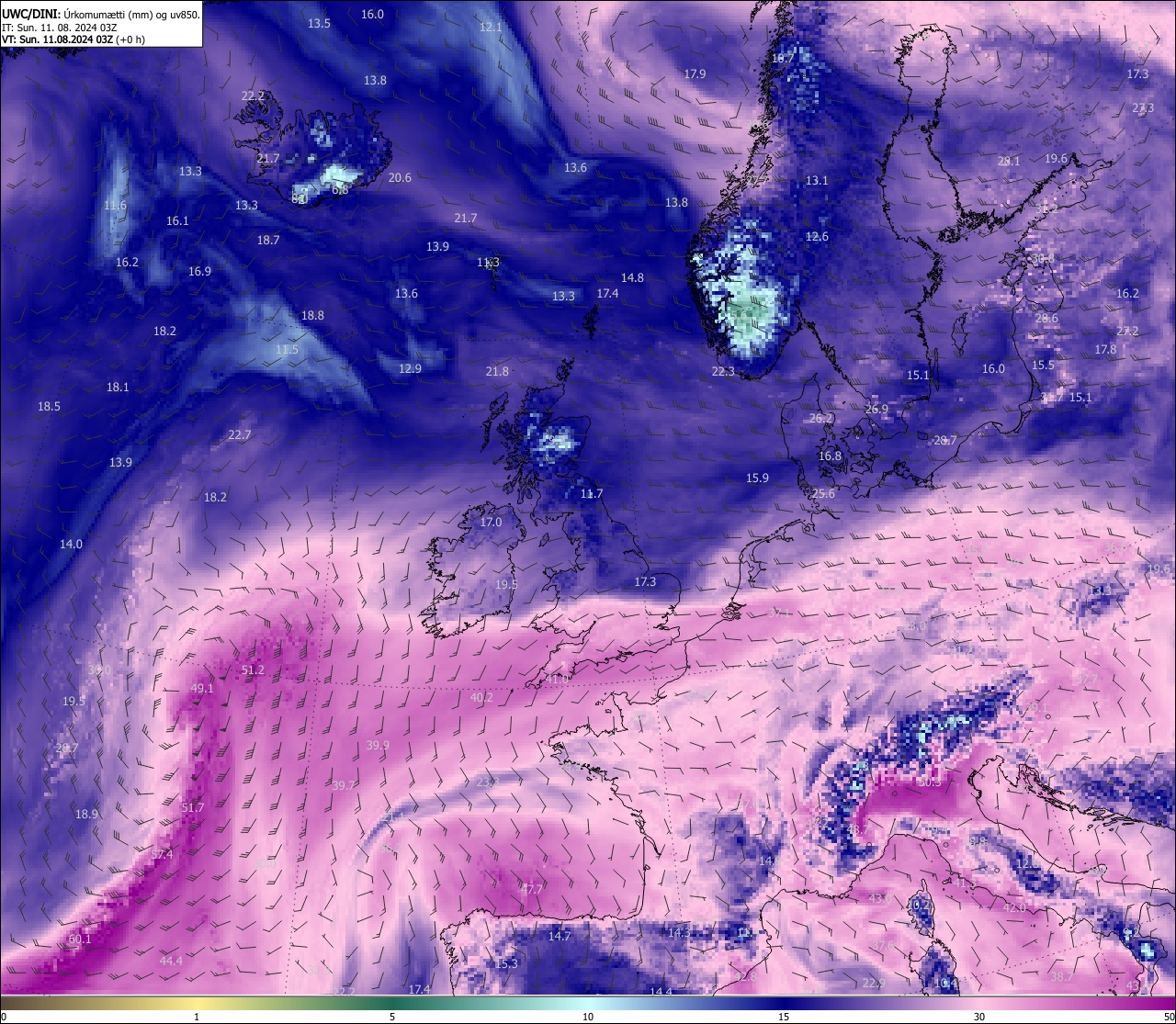
Task: Click the 16.9 value southwest of Iceland
Action: pos(199,272)
